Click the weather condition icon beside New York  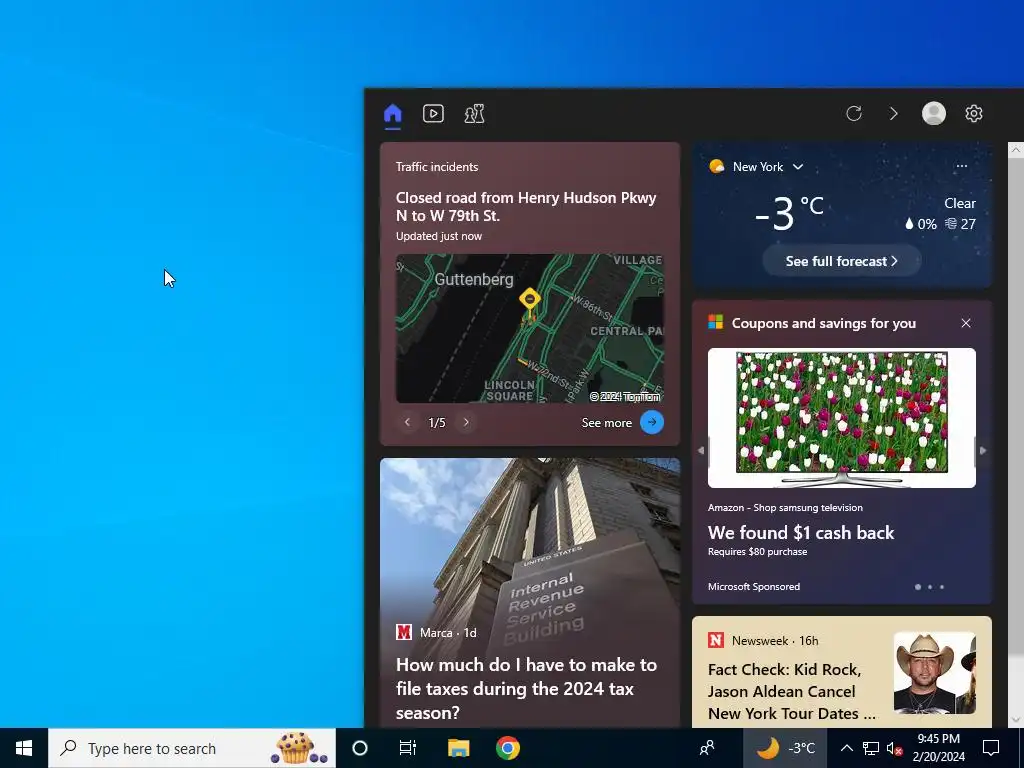tap(716, 167)
